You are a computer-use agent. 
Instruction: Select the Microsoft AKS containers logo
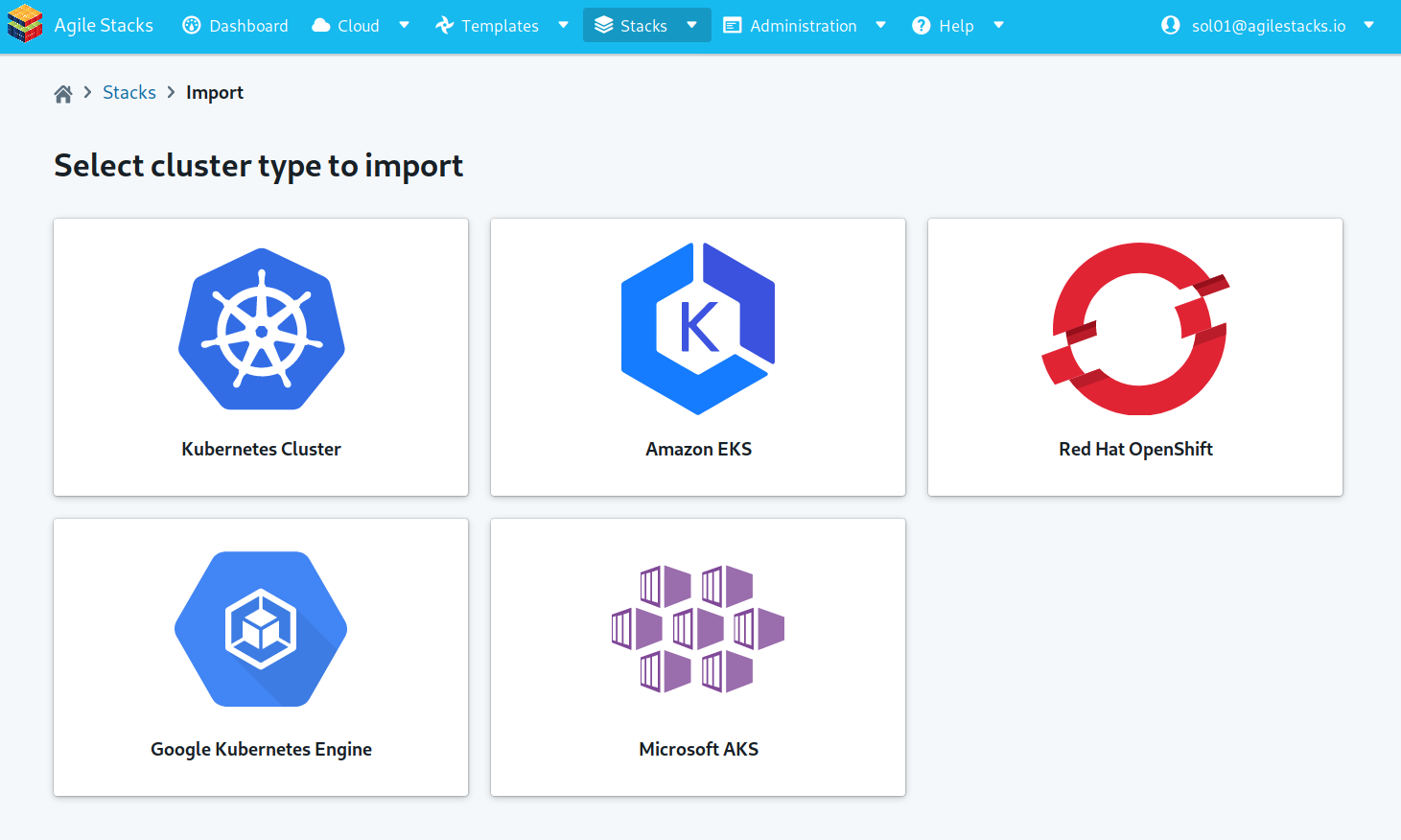click(698, 629)
